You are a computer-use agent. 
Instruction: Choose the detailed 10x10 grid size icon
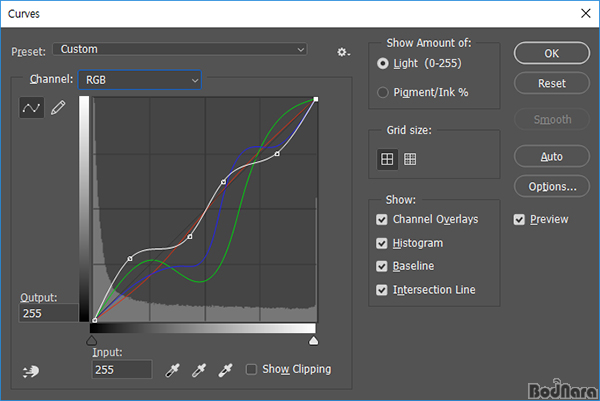pos(410,159)
